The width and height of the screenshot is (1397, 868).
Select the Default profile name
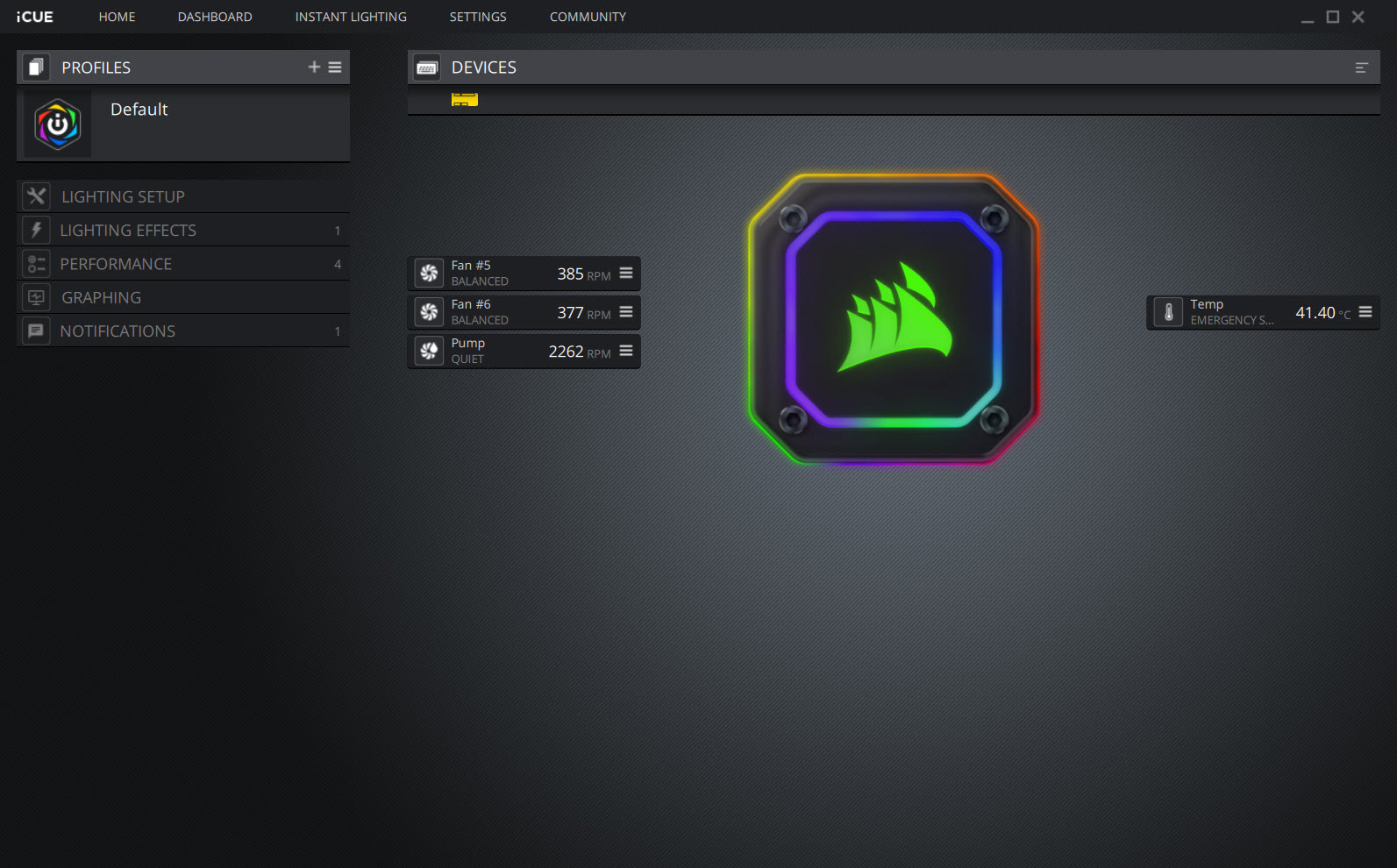click(x=139, y=110)
